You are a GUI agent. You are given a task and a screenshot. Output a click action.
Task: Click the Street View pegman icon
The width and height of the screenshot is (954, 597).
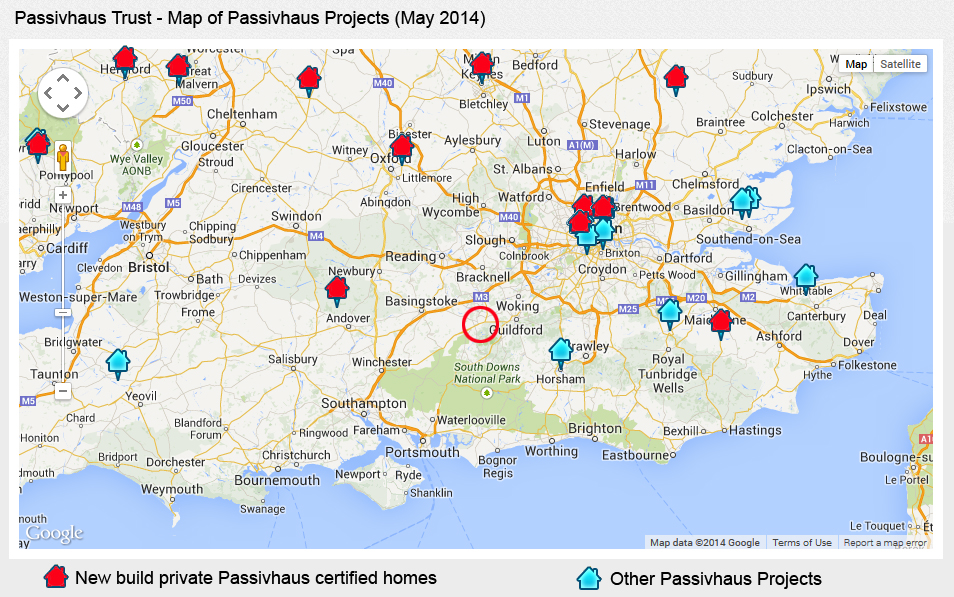(x=63, y=160)
